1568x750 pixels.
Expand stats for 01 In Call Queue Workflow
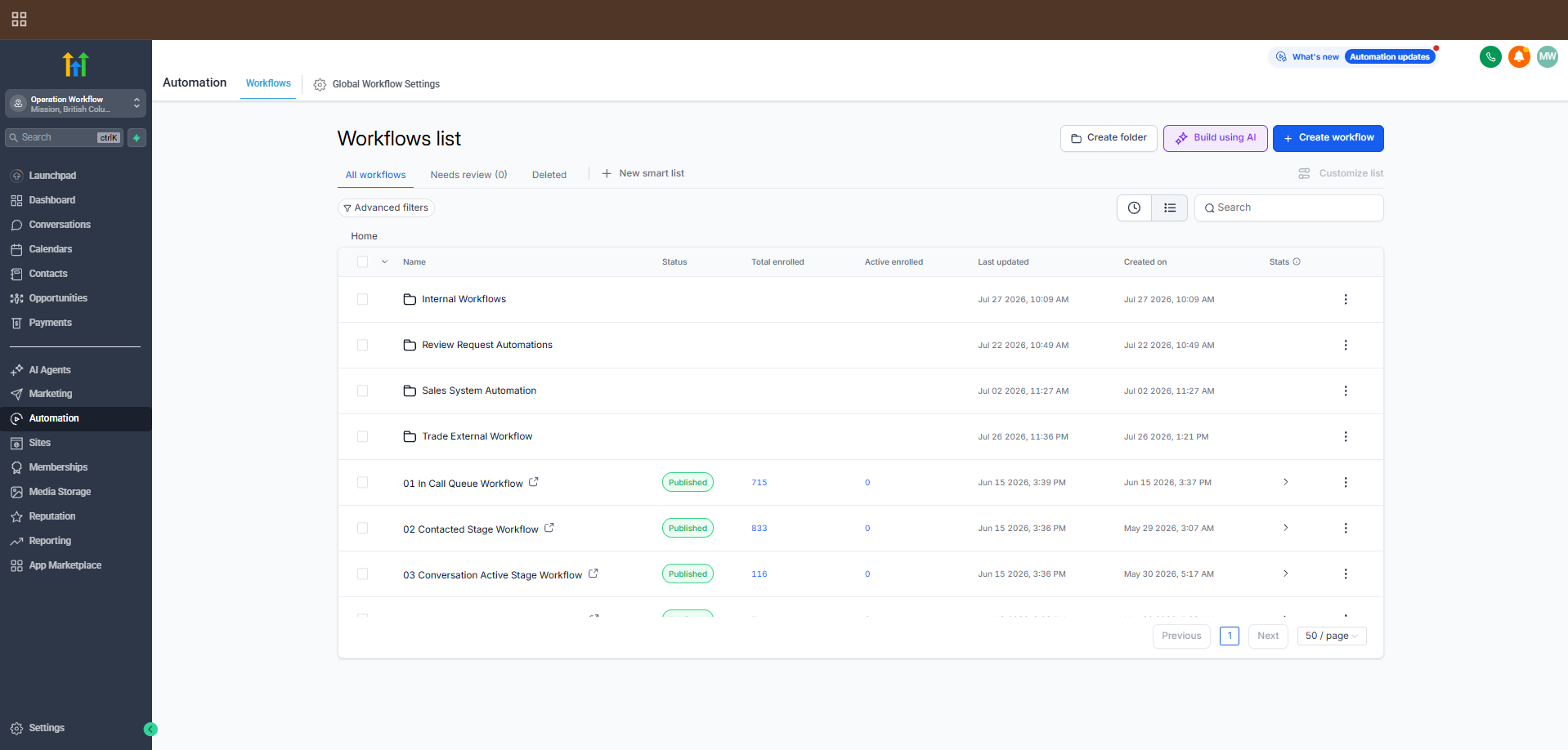[1285, 482]
